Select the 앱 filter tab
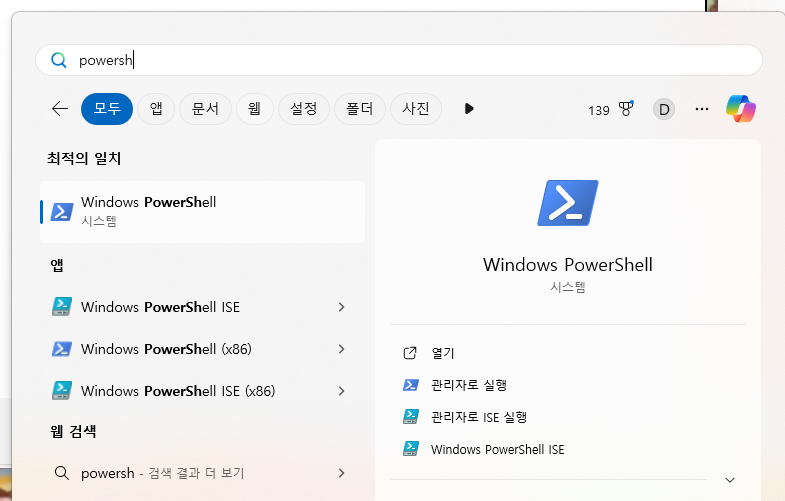This screenshot has width=785, height=501. pyautogui.click(x=156, y=109)
